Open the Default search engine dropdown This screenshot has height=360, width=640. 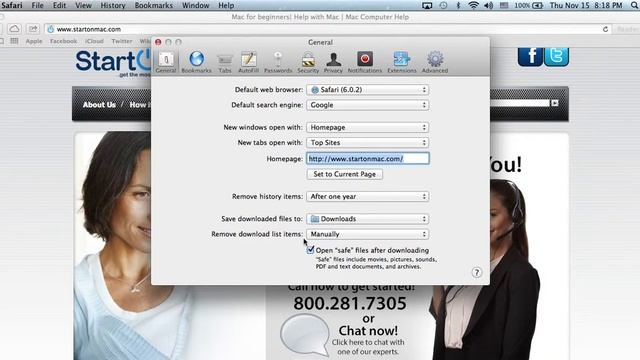tap(367, 105)
